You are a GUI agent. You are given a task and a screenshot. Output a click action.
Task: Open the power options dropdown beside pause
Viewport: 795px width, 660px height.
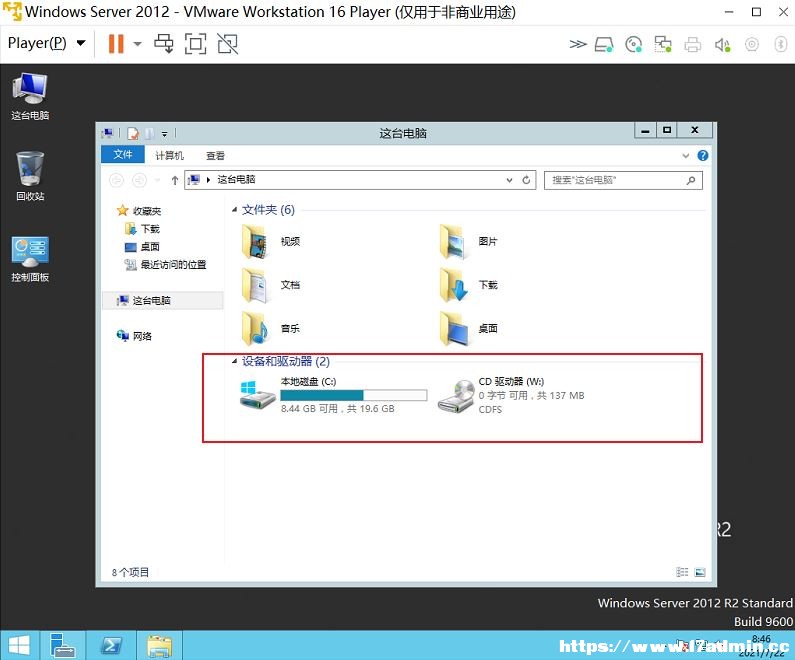[137, 44]
